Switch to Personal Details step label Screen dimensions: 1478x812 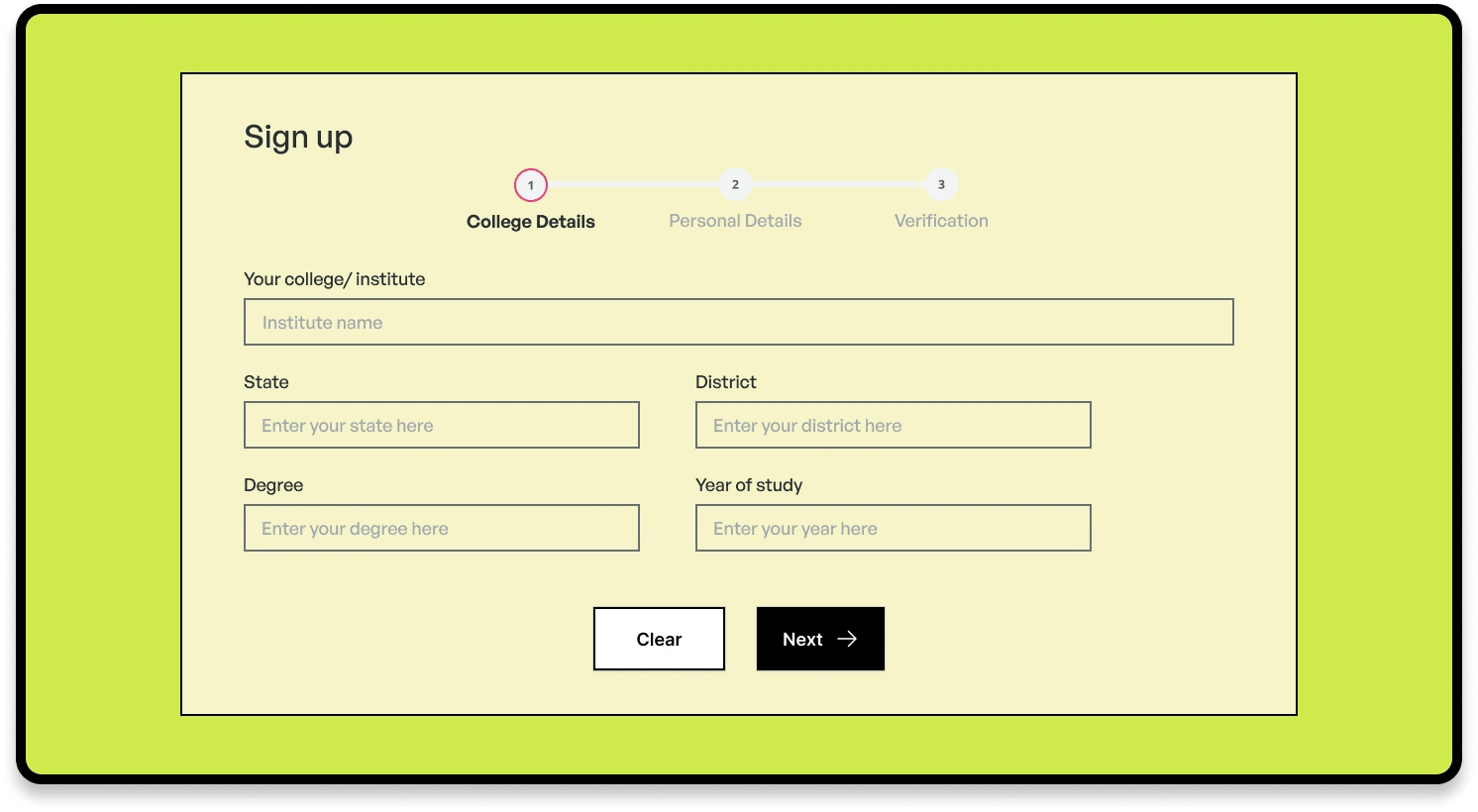click(x=735, y=221)
